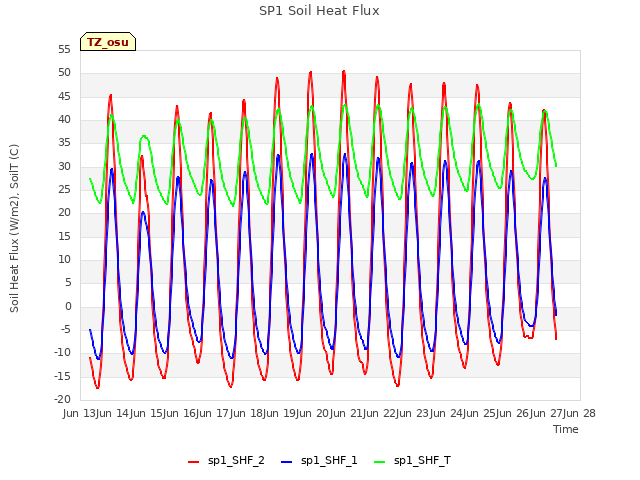Image resolution: width=640 pixels, height=480 pixels.
Task: Click the Soil Heat Flux y-axis title
Action: (14, 228)
